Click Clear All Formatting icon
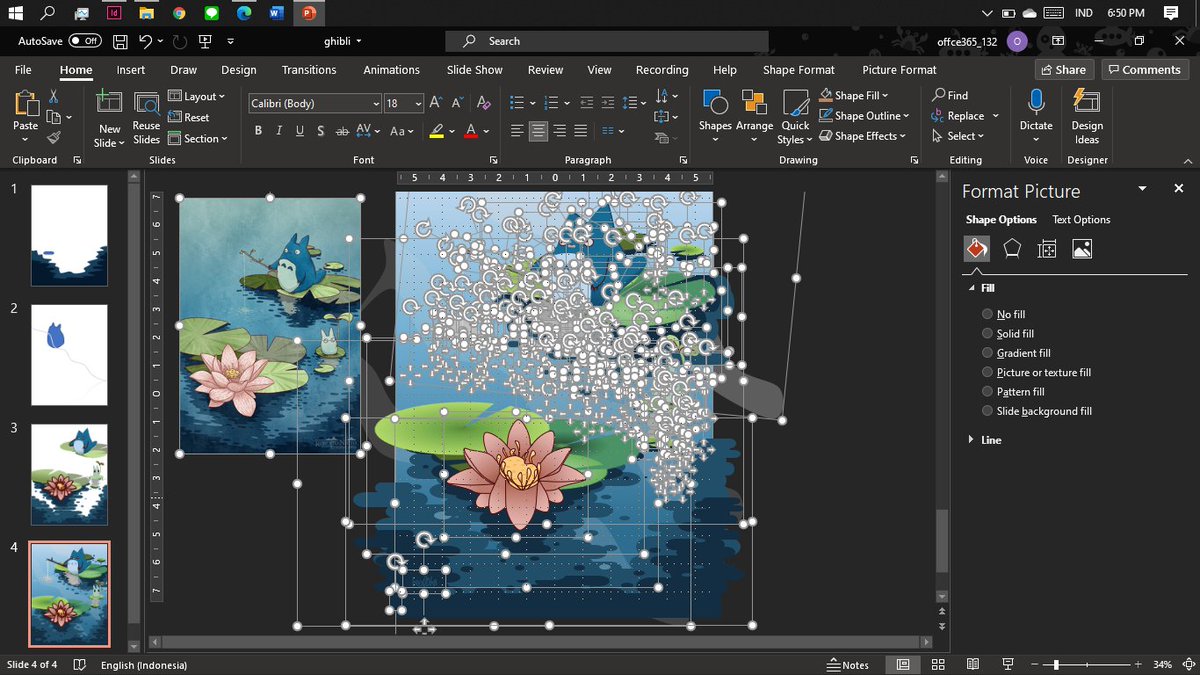Image resolution: width=1200 pixels, height=675 pixels. coord(484,103)
